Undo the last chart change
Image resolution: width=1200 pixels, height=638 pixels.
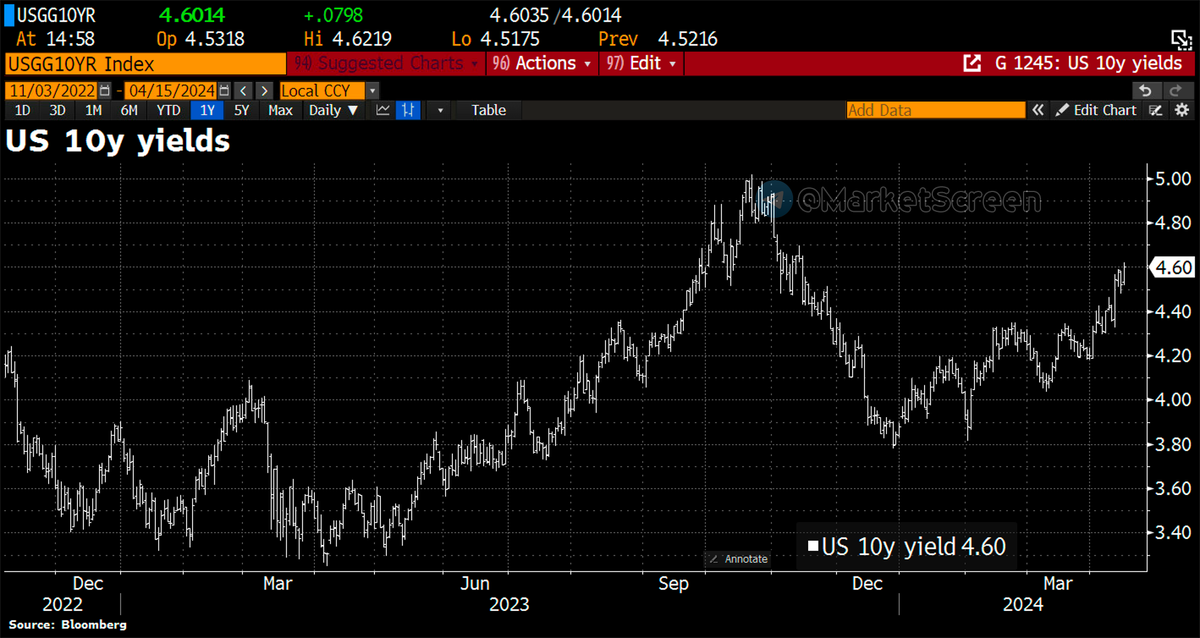pyautogui.click(x=1146, y=90)
